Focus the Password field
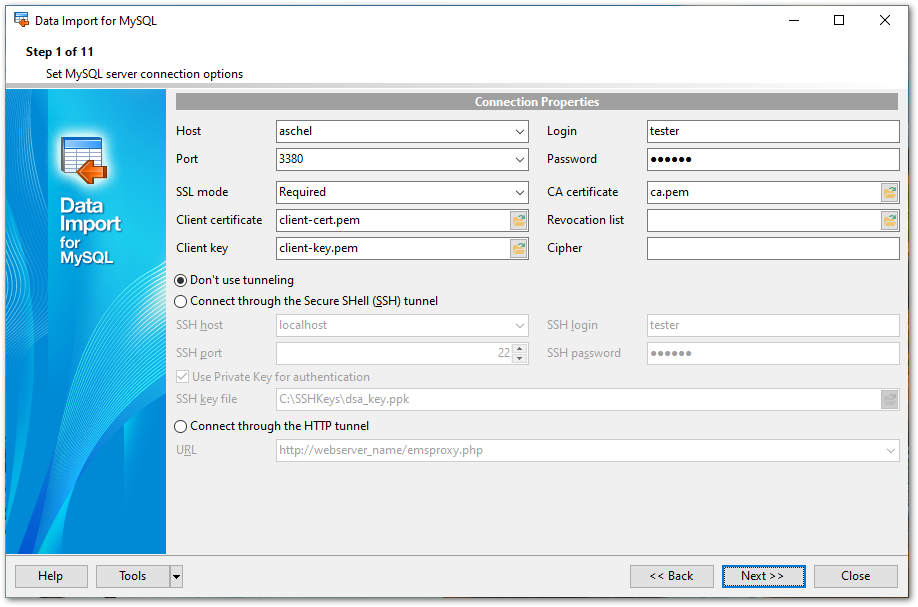The image size is (918, 607). point(773,160)
